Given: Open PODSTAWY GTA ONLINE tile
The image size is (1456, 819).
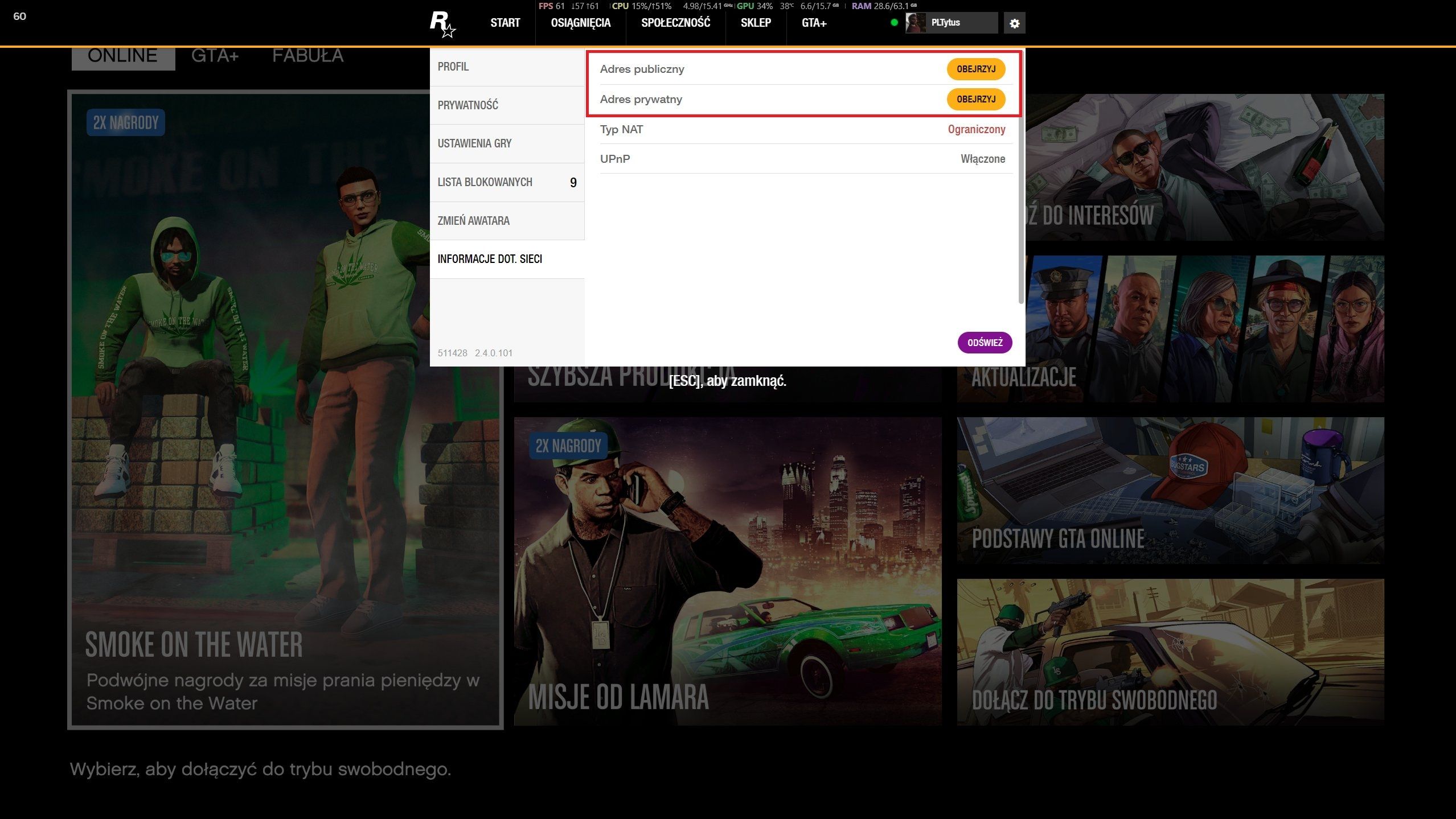Looking at the screenshot, I should 1170,491.
